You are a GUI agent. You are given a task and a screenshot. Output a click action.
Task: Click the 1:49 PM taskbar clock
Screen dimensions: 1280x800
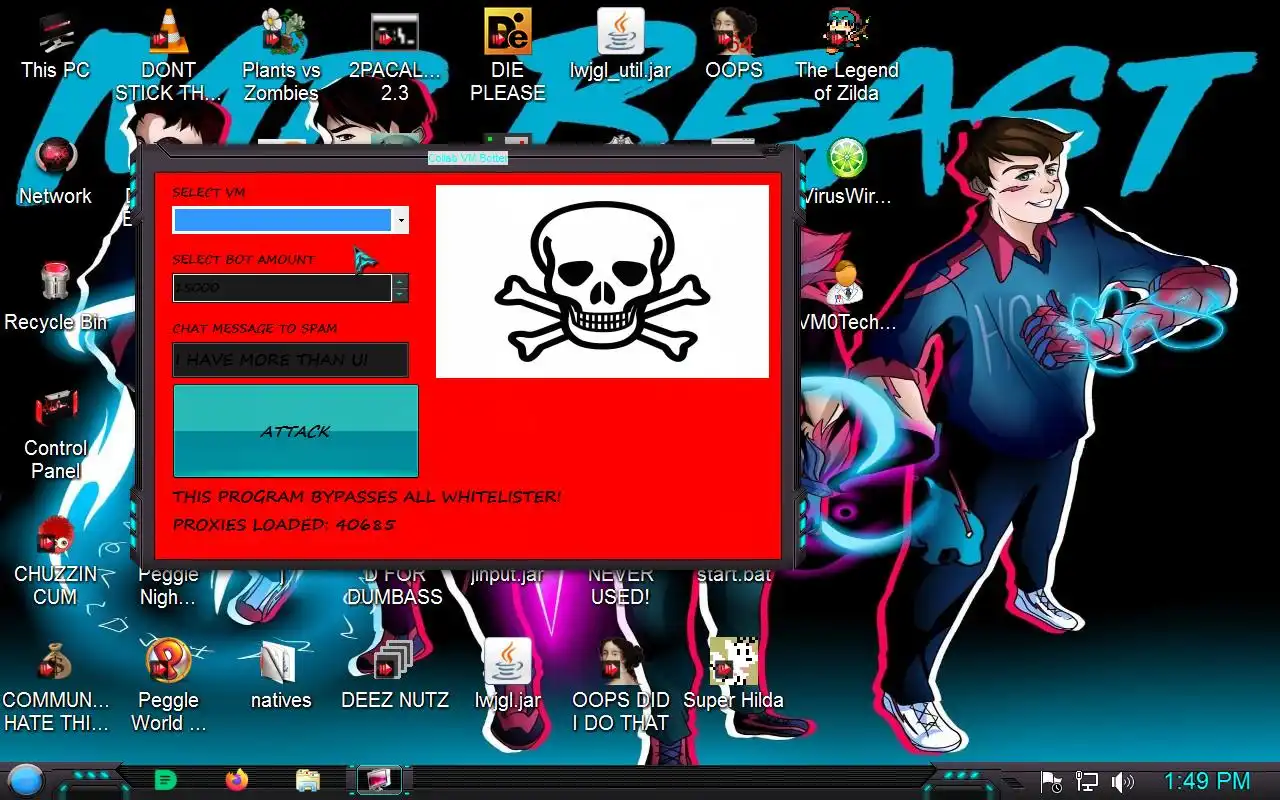[x=1207, y=781]
